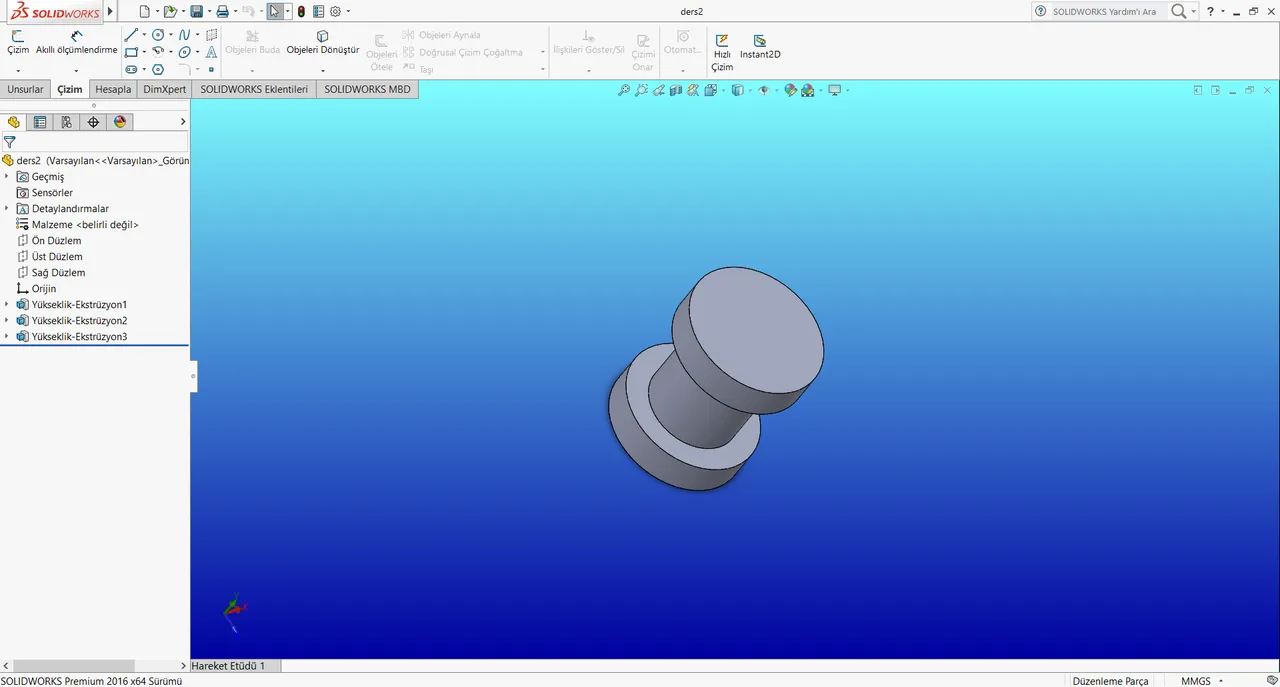
Task: Open the help question mark menu
Action: point(1210,11)
